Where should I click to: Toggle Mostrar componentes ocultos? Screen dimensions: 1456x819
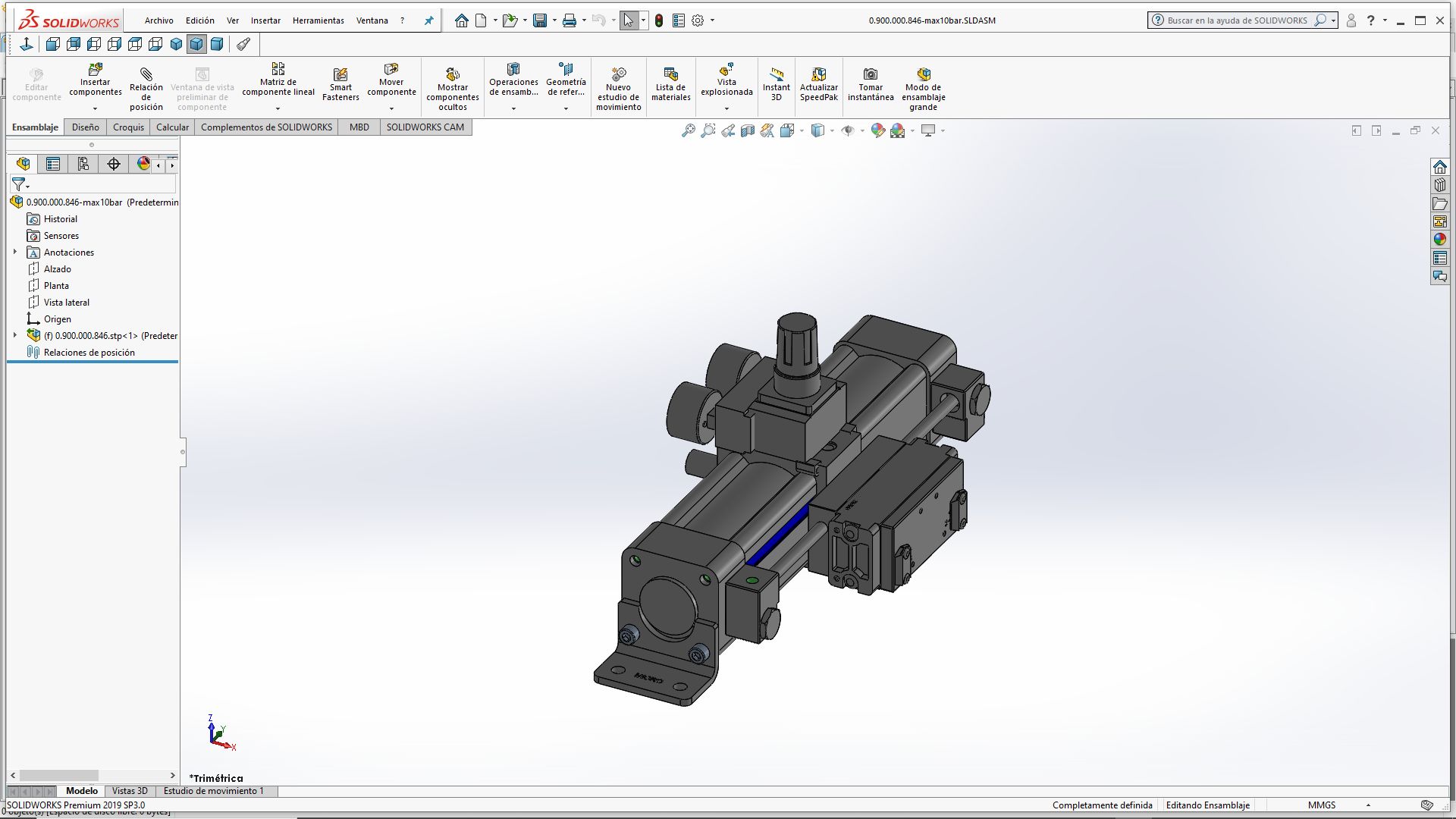pyautogui.click(x=452, y=74)
